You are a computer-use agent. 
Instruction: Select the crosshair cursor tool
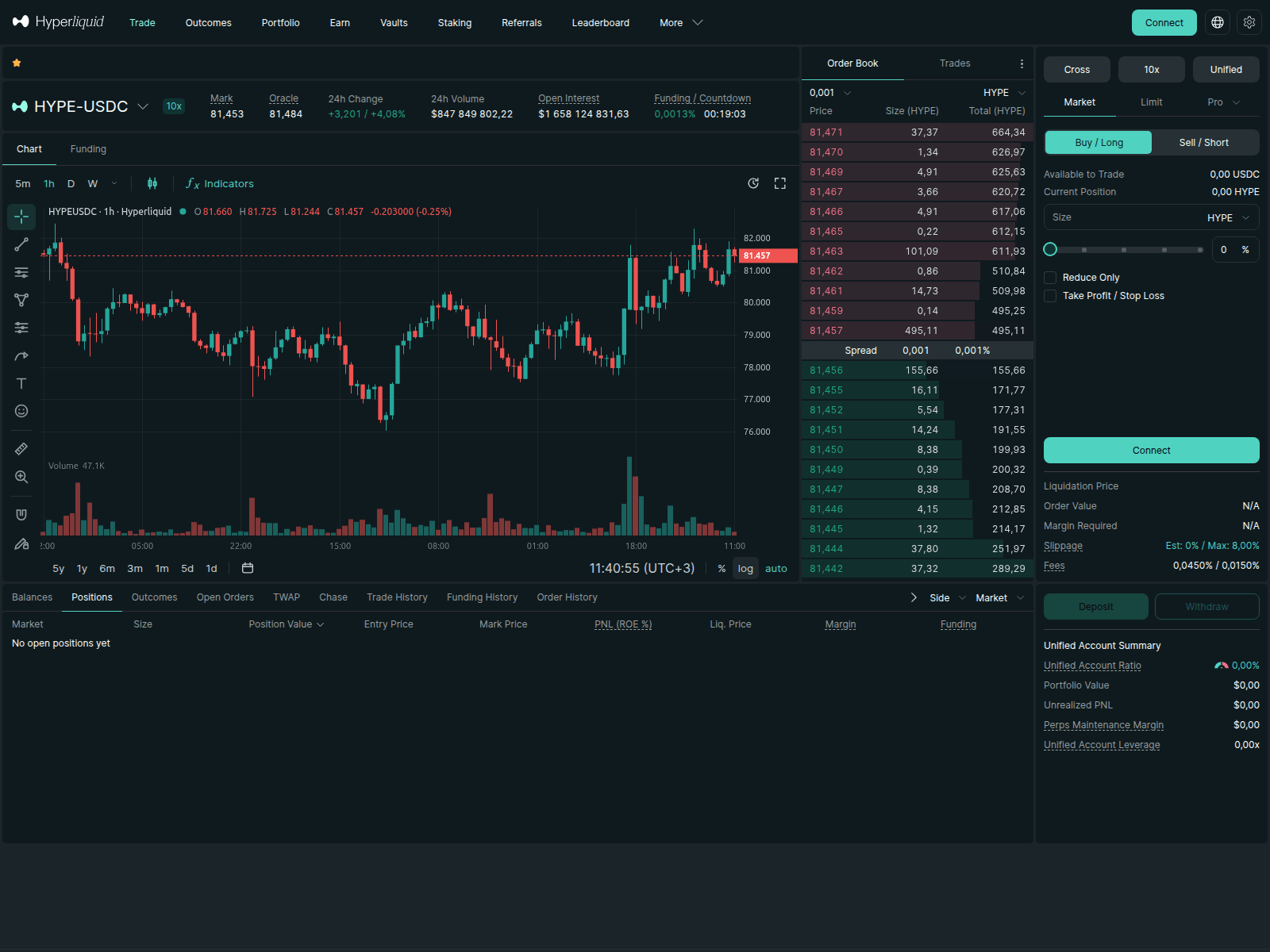21,217
